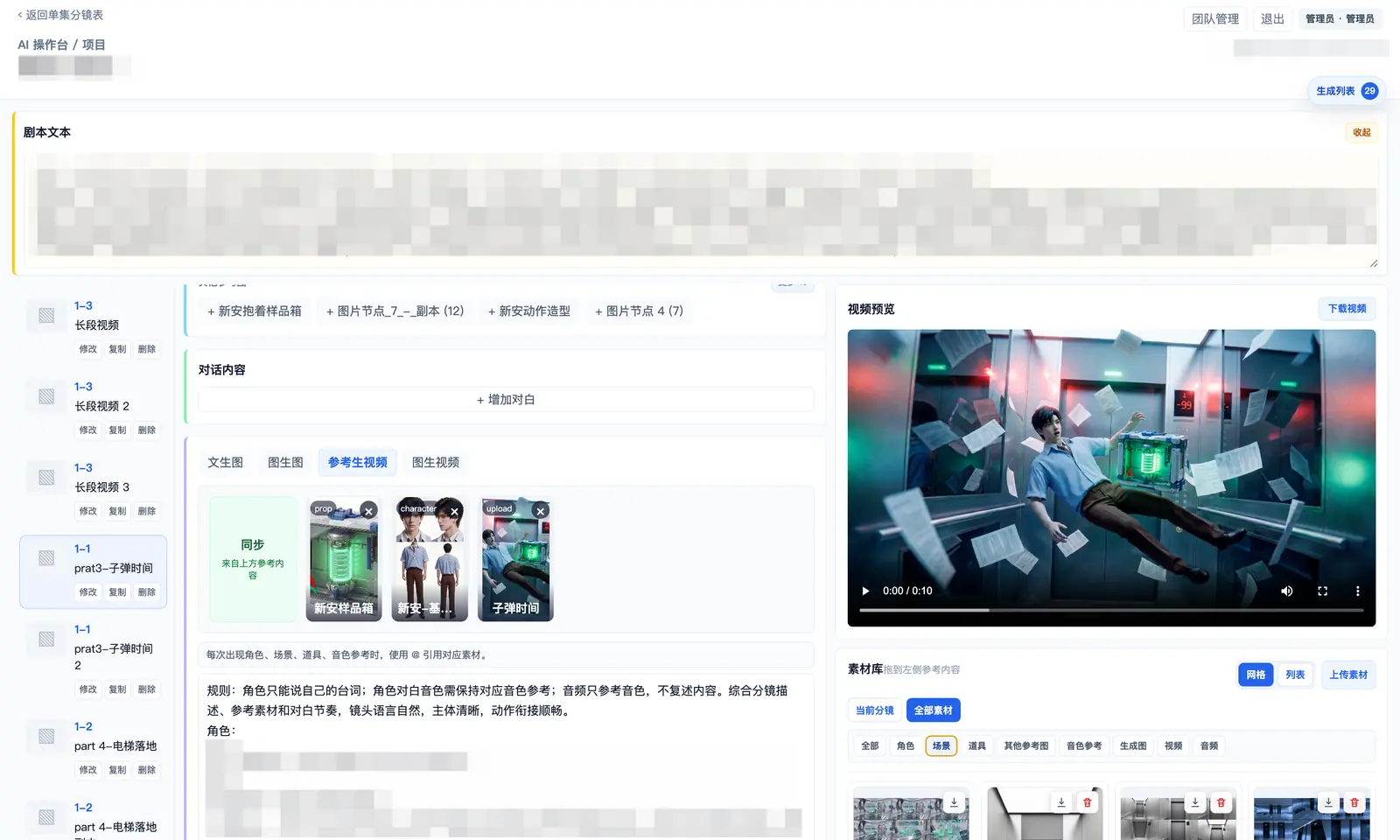Filter assets by 音色参考
This screenshot has height=840, width=1400.
click(1084, 745)
